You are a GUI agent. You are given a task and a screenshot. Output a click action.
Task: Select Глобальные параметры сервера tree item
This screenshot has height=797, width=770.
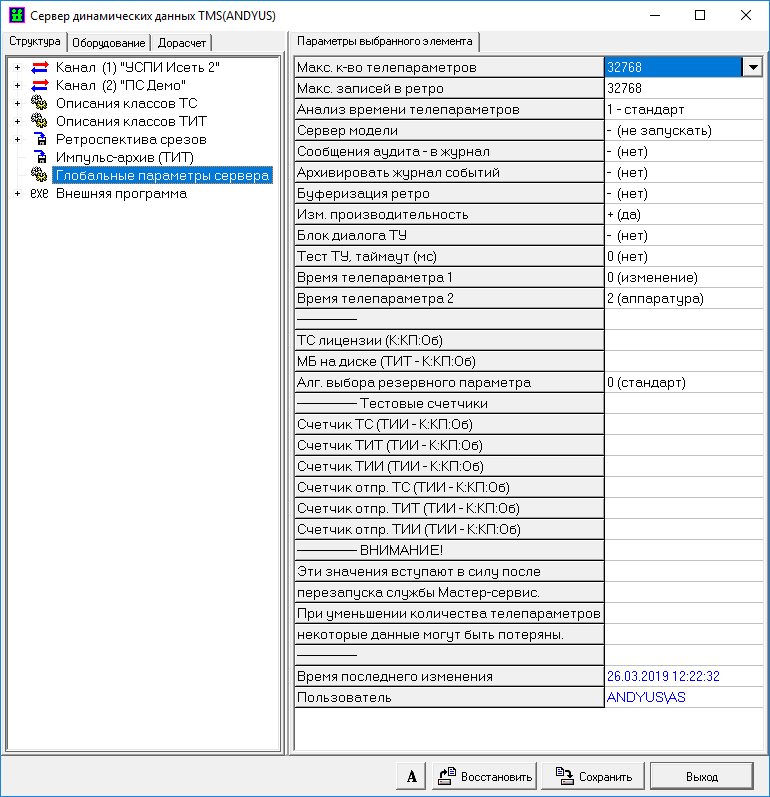162,175
